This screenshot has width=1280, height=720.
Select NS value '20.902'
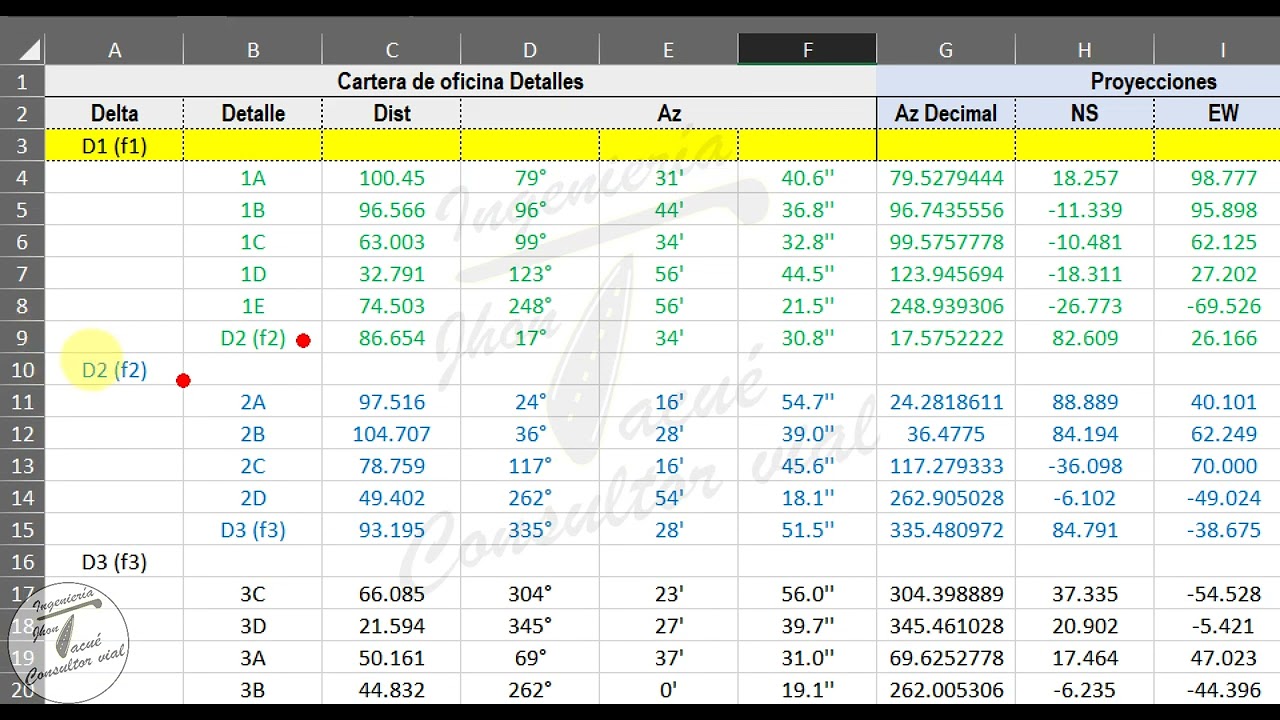(x=1084, y=625)
